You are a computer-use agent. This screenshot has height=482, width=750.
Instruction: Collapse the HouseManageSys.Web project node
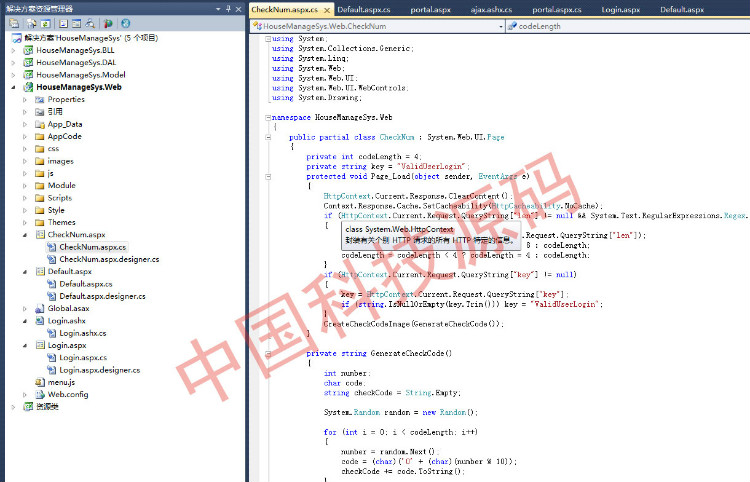[14, 87]
